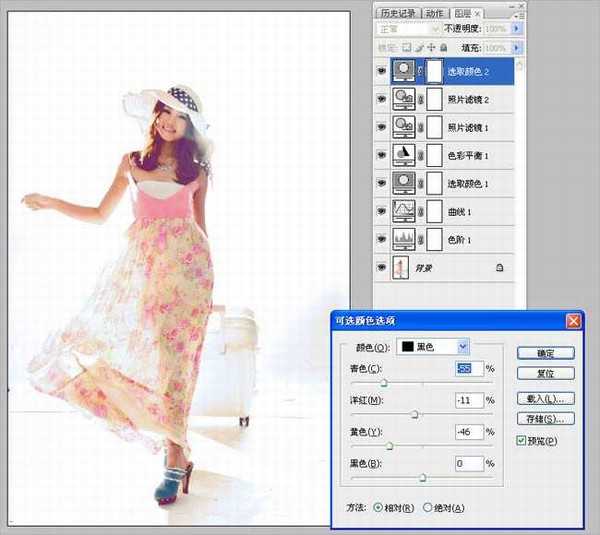This screenshot has width=600, height=535.
Task: Select the 选取颜色 1 layer mask thumbnail
Action: click(433, 183)
